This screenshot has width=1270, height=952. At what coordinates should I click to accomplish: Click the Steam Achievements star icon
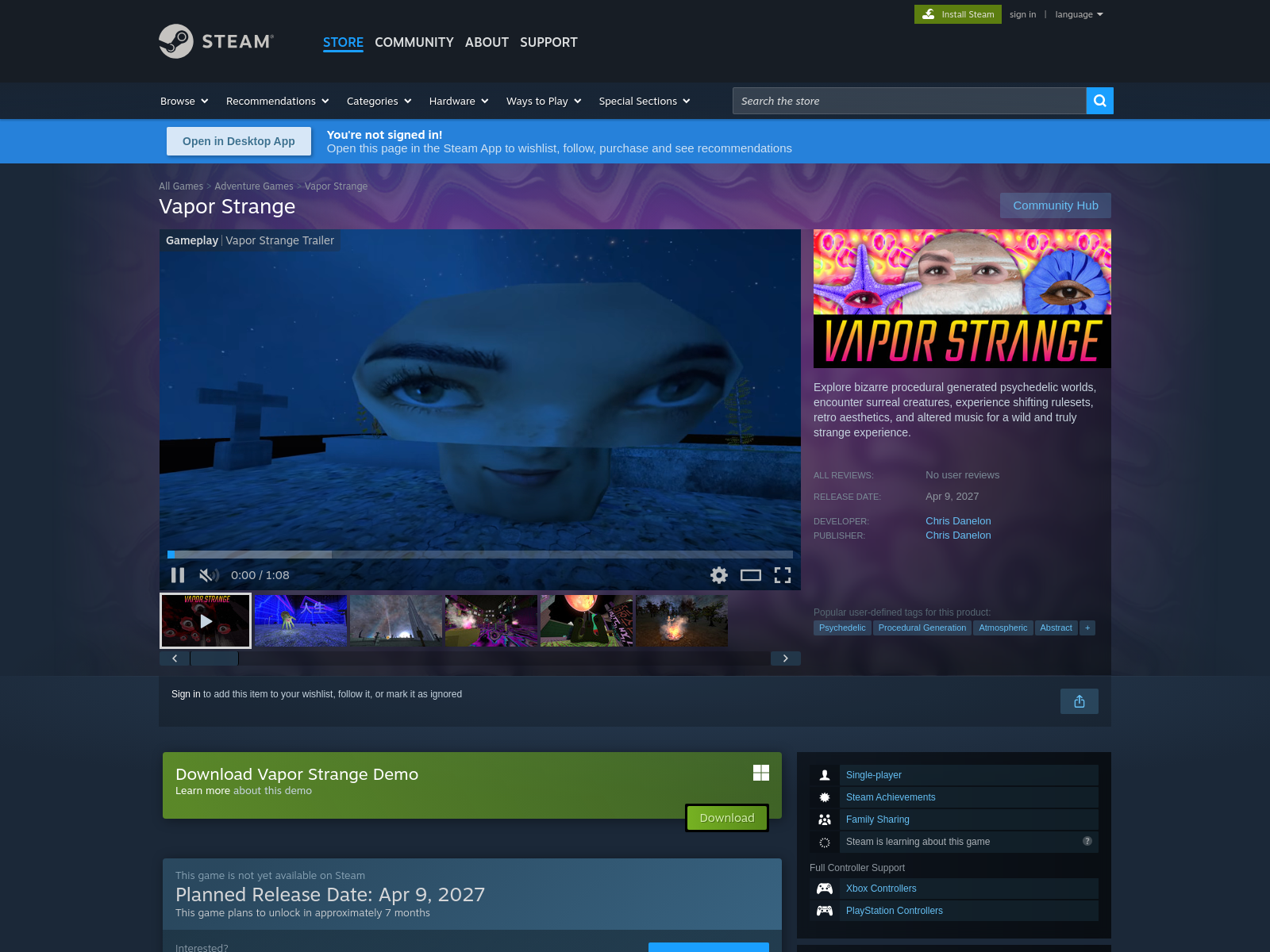pos(825,797)
